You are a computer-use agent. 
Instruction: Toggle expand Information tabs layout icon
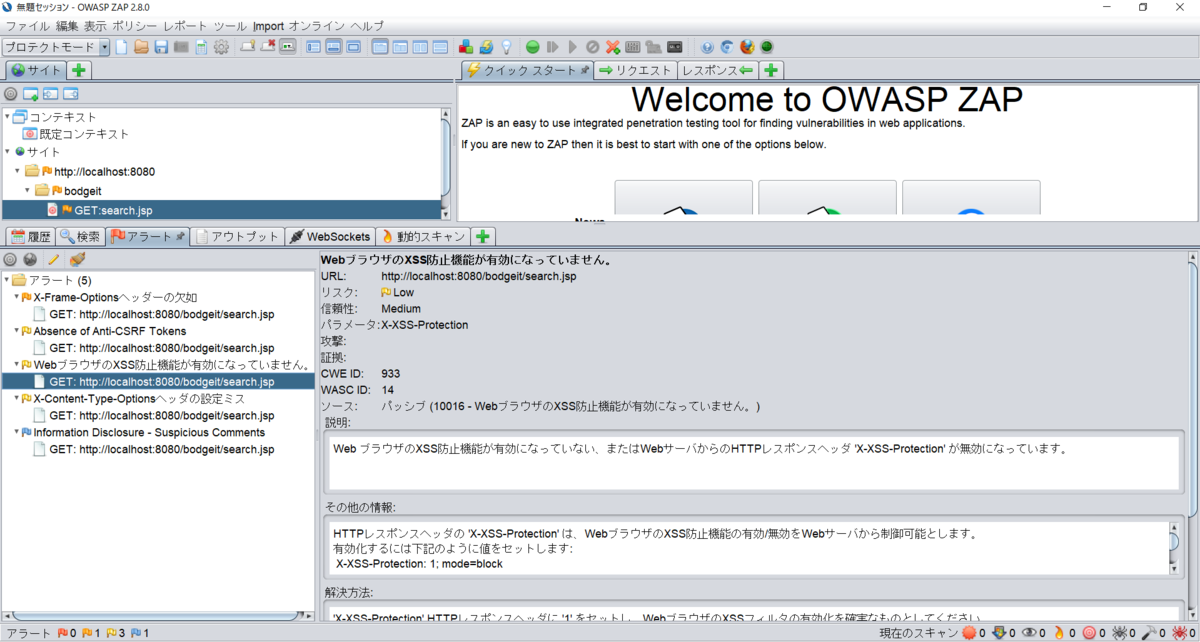point(333,47)
